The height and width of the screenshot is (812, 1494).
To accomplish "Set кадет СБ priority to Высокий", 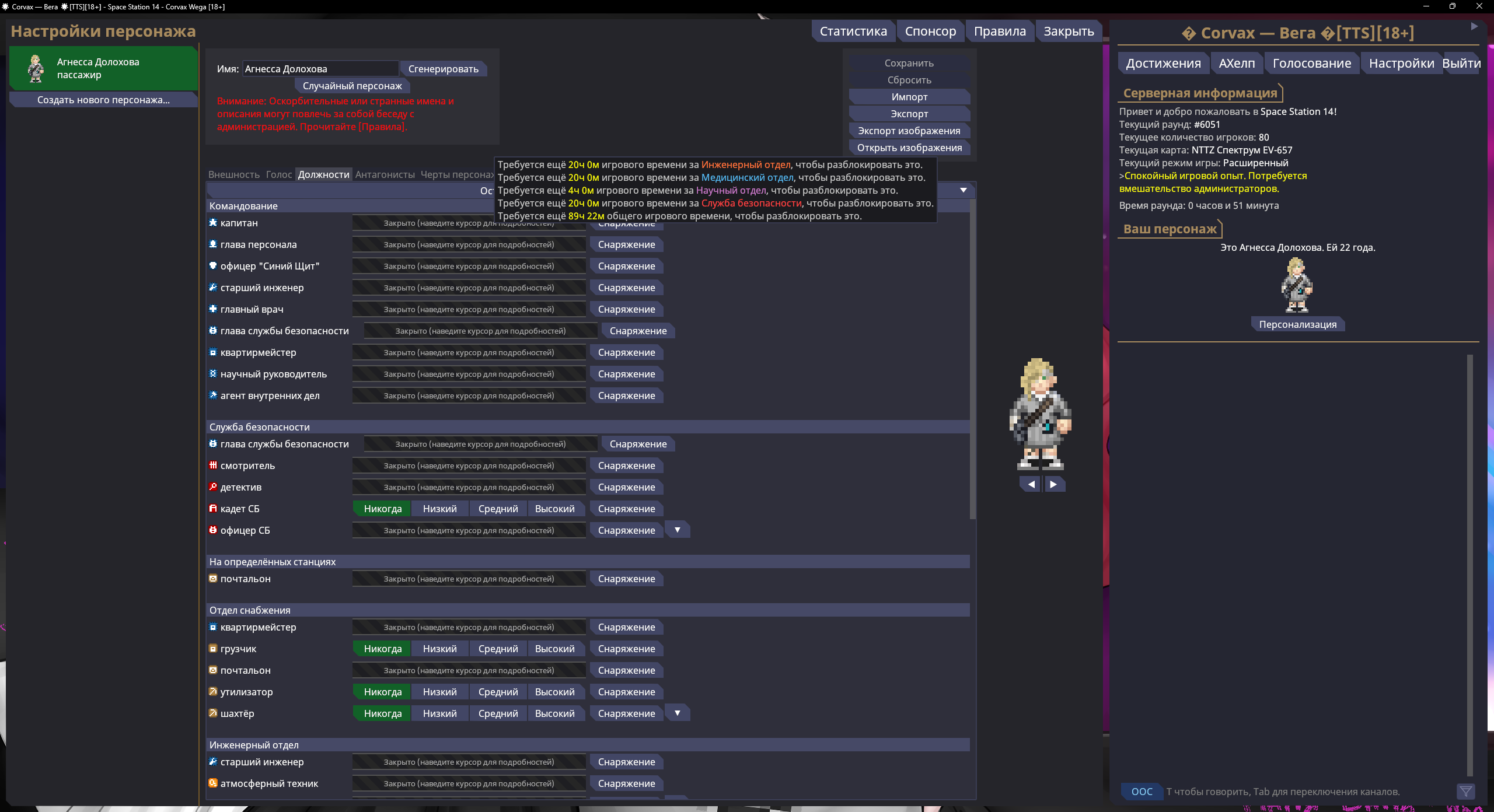I will pos(554,509).
